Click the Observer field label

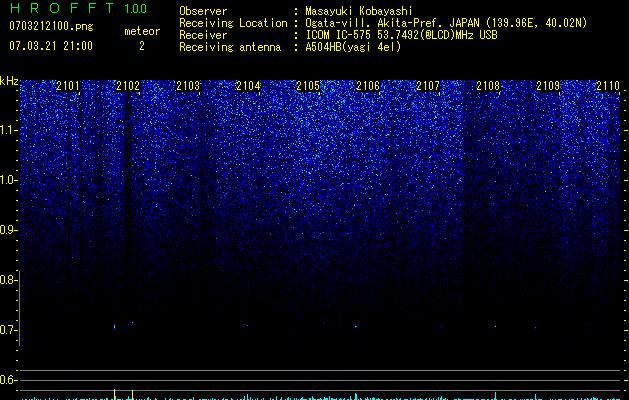coord(203,11)
